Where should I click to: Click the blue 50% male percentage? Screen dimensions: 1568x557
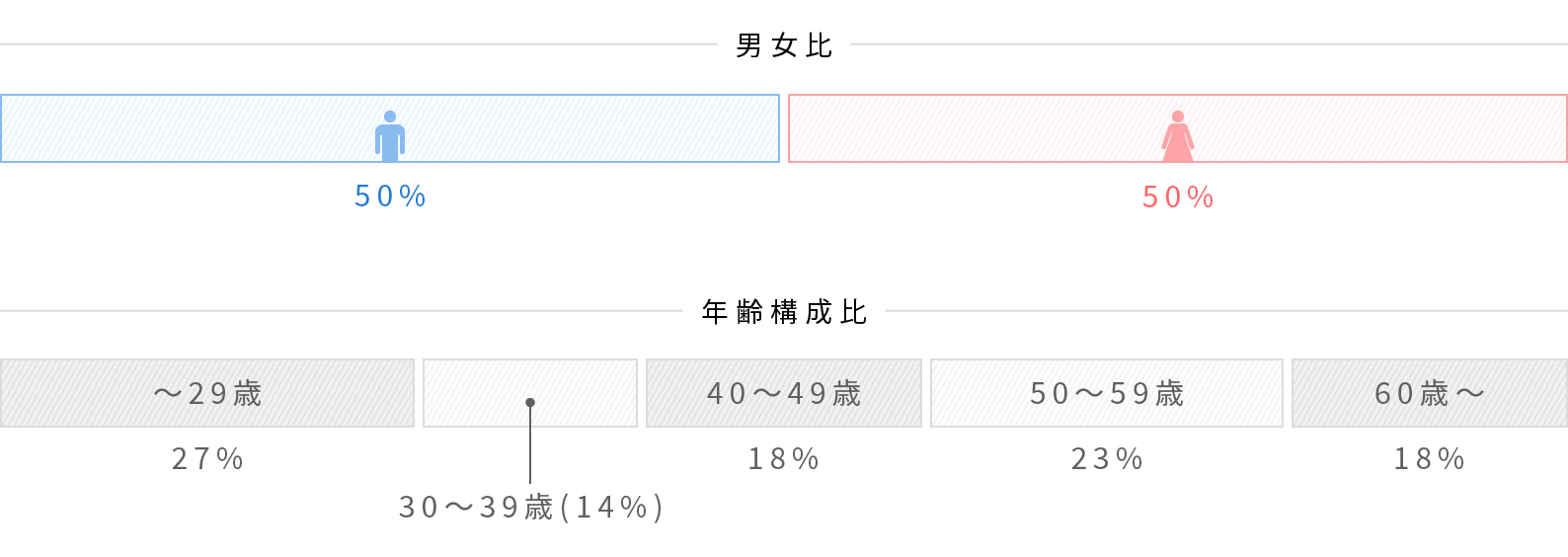[x=390, y=197]
